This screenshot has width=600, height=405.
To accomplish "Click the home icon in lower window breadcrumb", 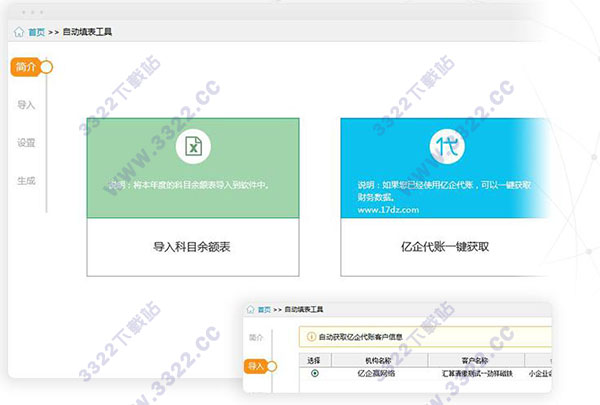I will coord(251,309).
